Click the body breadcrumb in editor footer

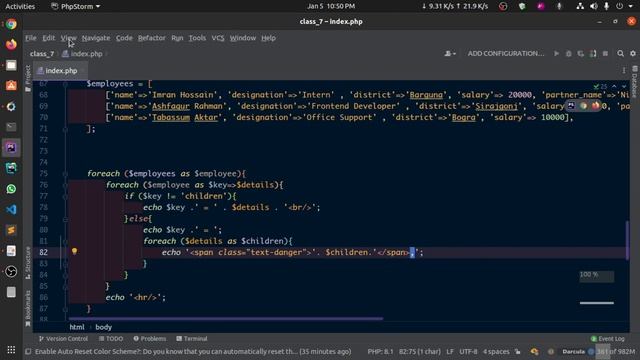coord(104,327)
